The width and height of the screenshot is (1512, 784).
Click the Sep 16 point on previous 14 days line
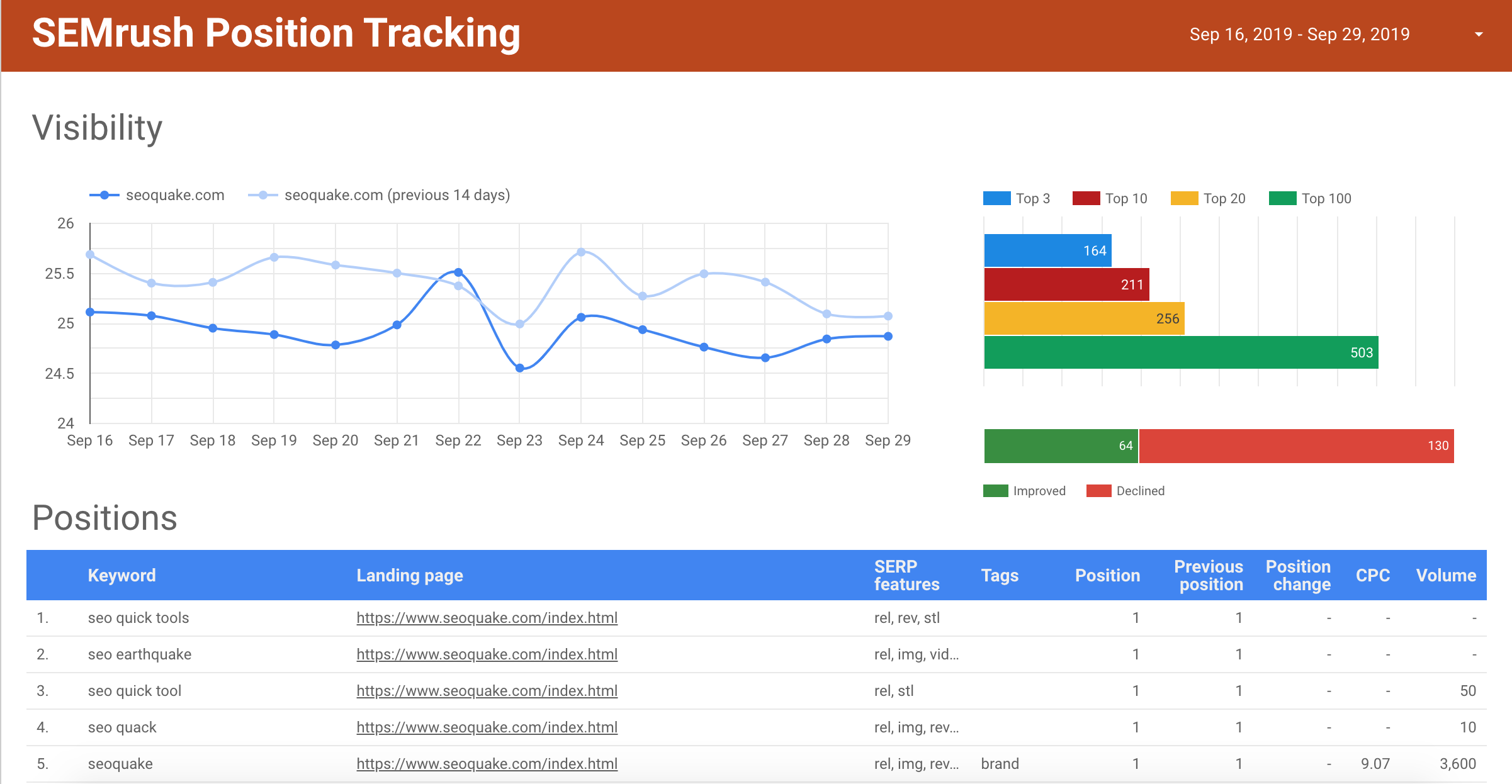tap(90, 255)
